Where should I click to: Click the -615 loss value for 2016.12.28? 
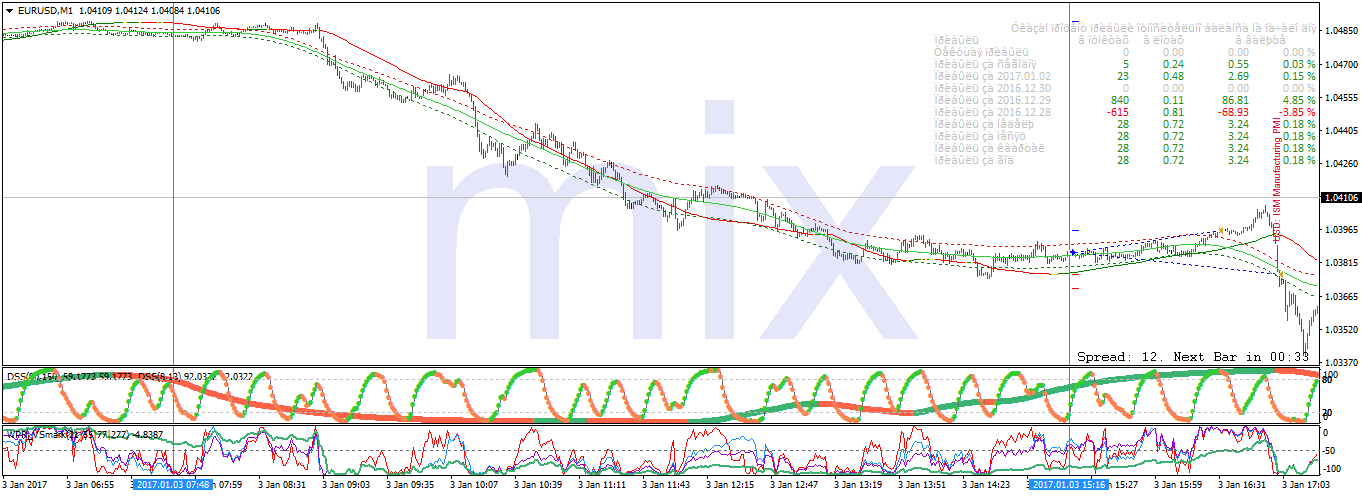[1116, 112]
